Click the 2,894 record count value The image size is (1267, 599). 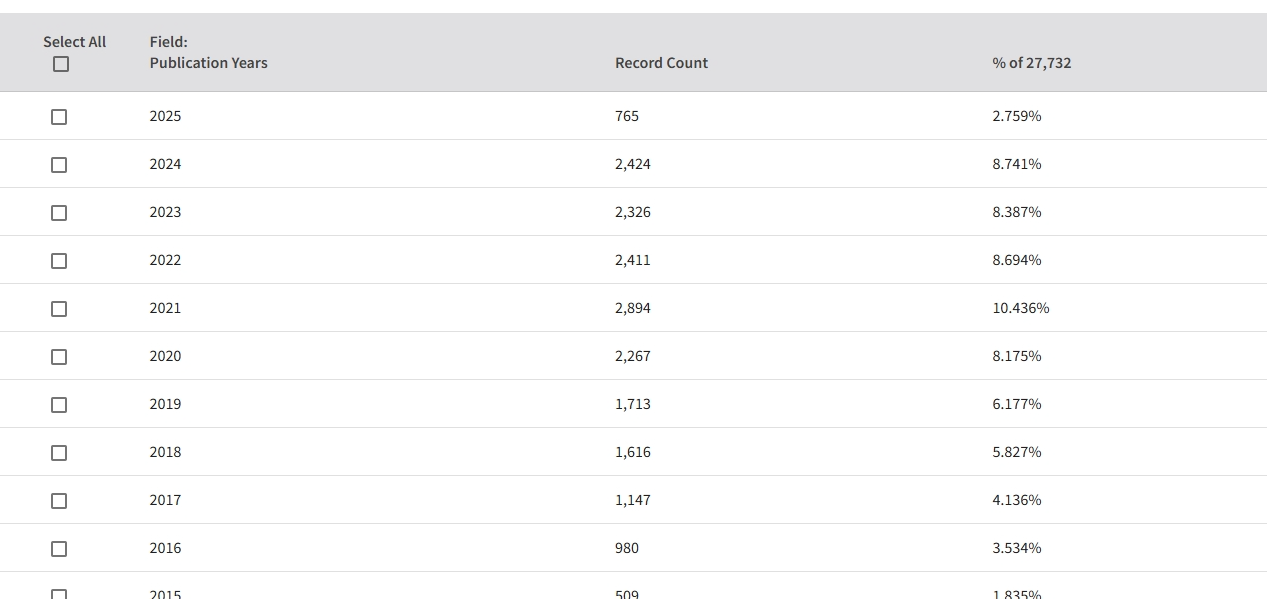632,308
